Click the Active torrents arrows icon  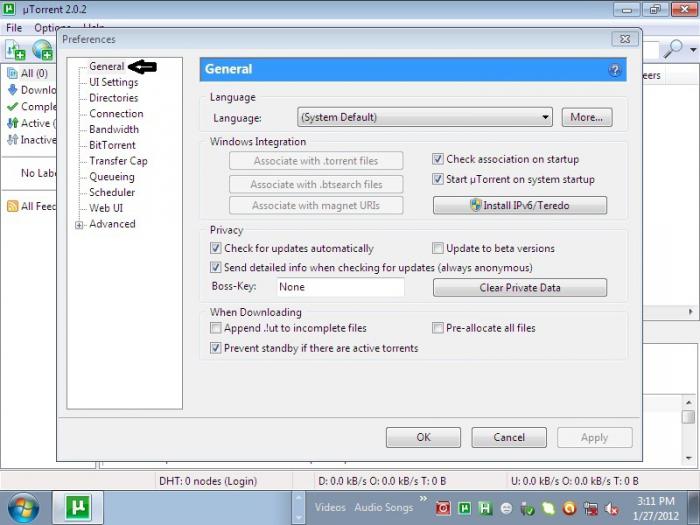point(12,123)
